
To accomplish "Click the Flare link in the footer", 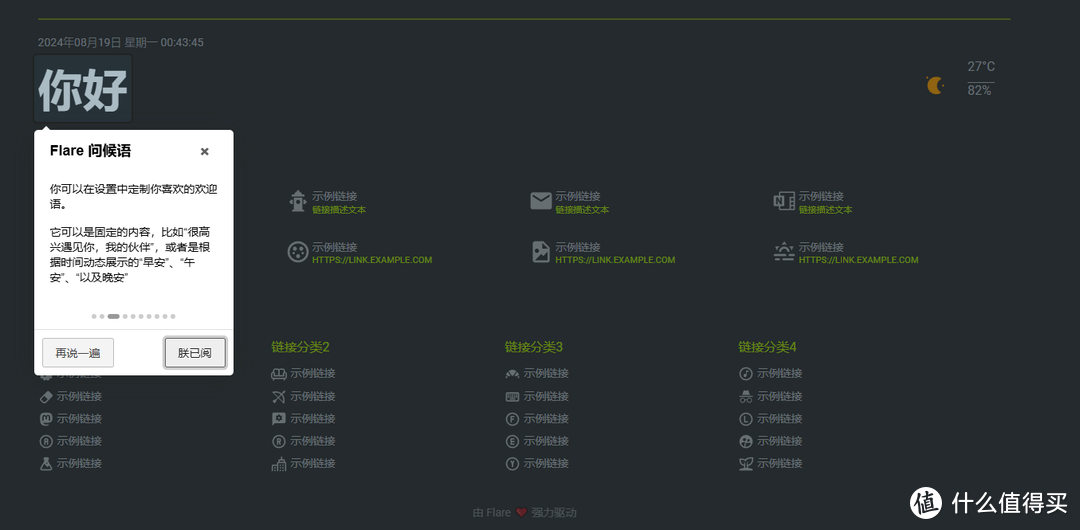I will pyautogui.click(x=498, y=513).
